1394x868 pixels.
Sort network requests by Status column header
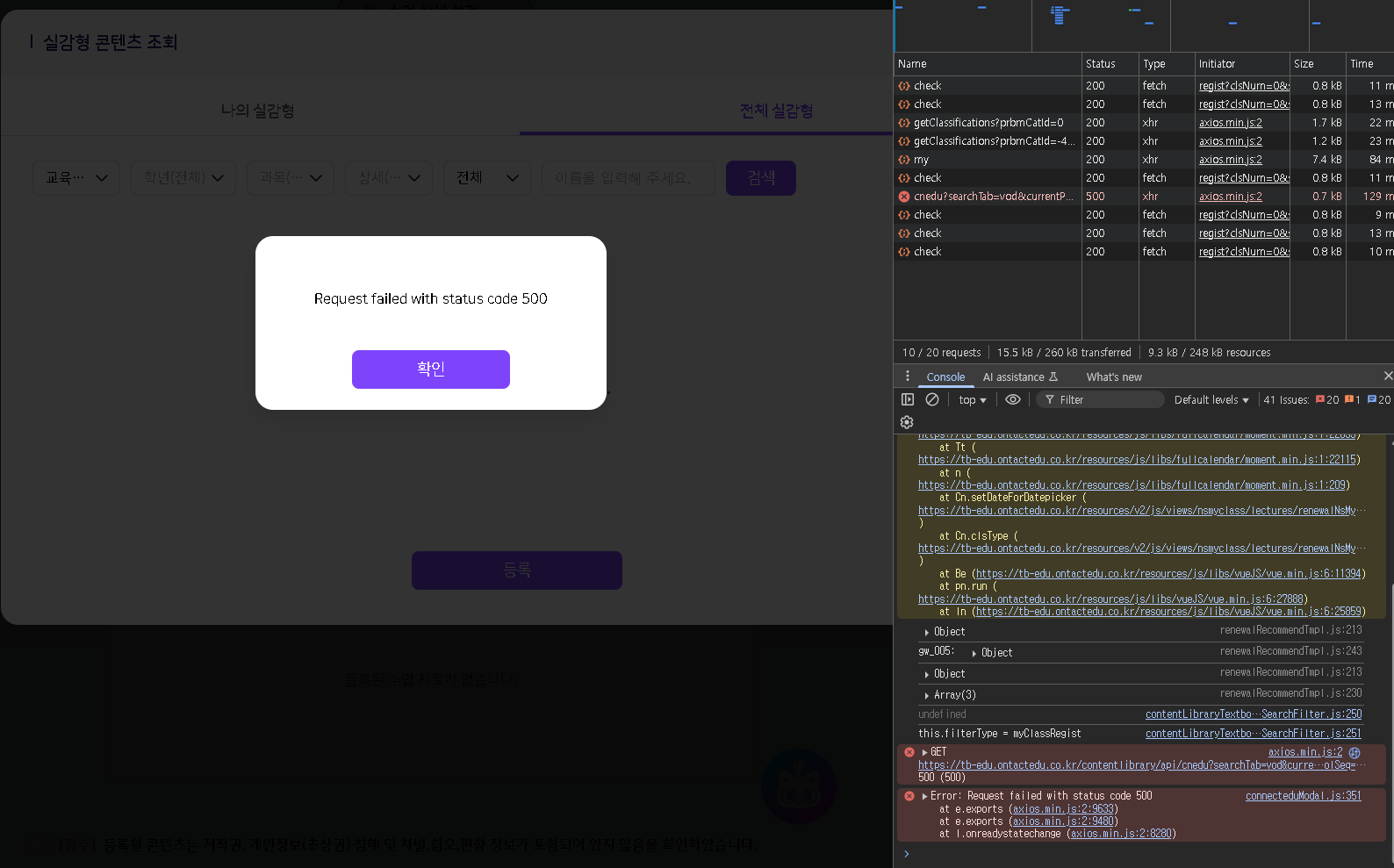click(1101, 64)
